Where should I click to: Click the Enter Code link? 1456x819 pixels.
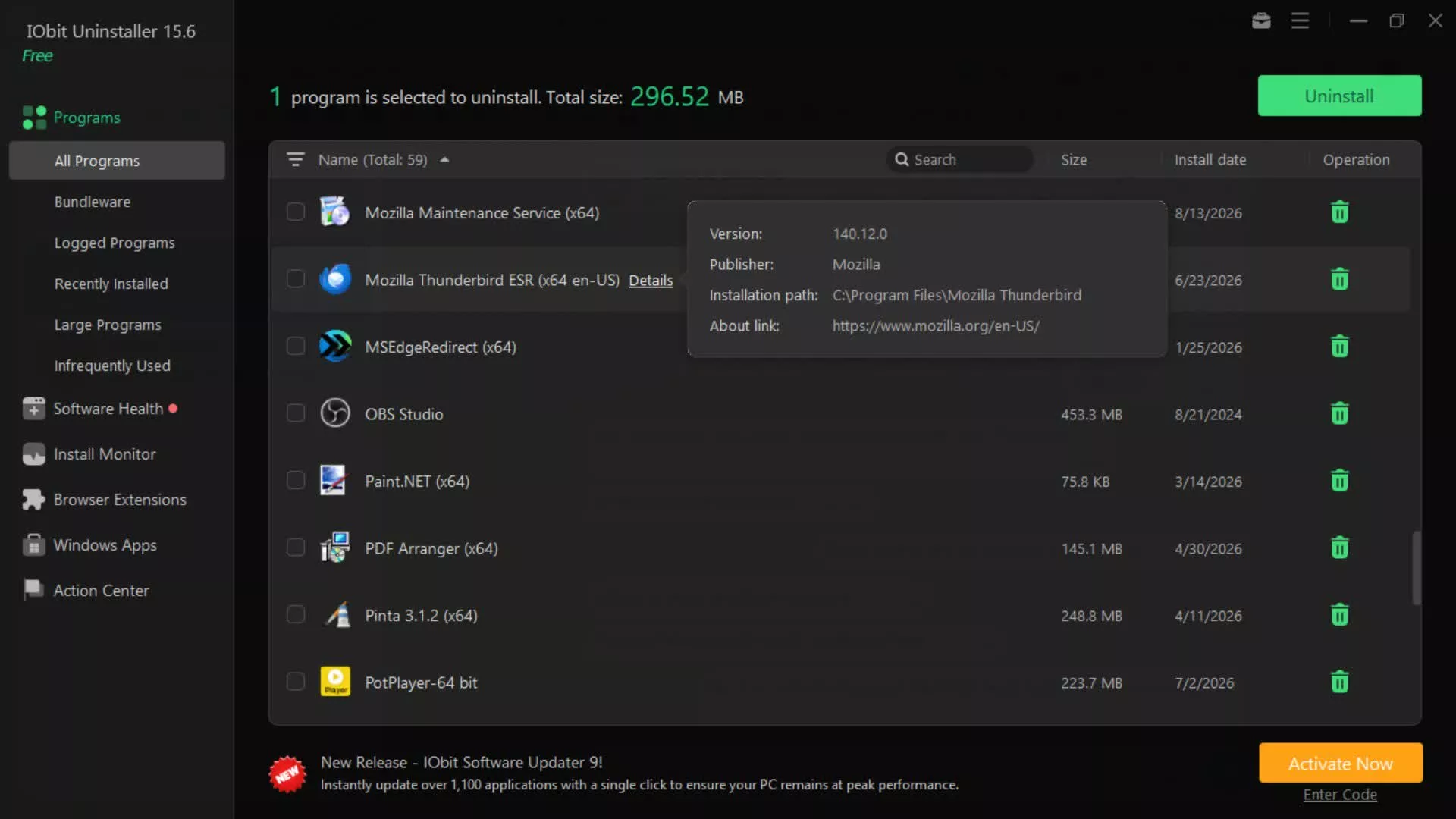1340,794
